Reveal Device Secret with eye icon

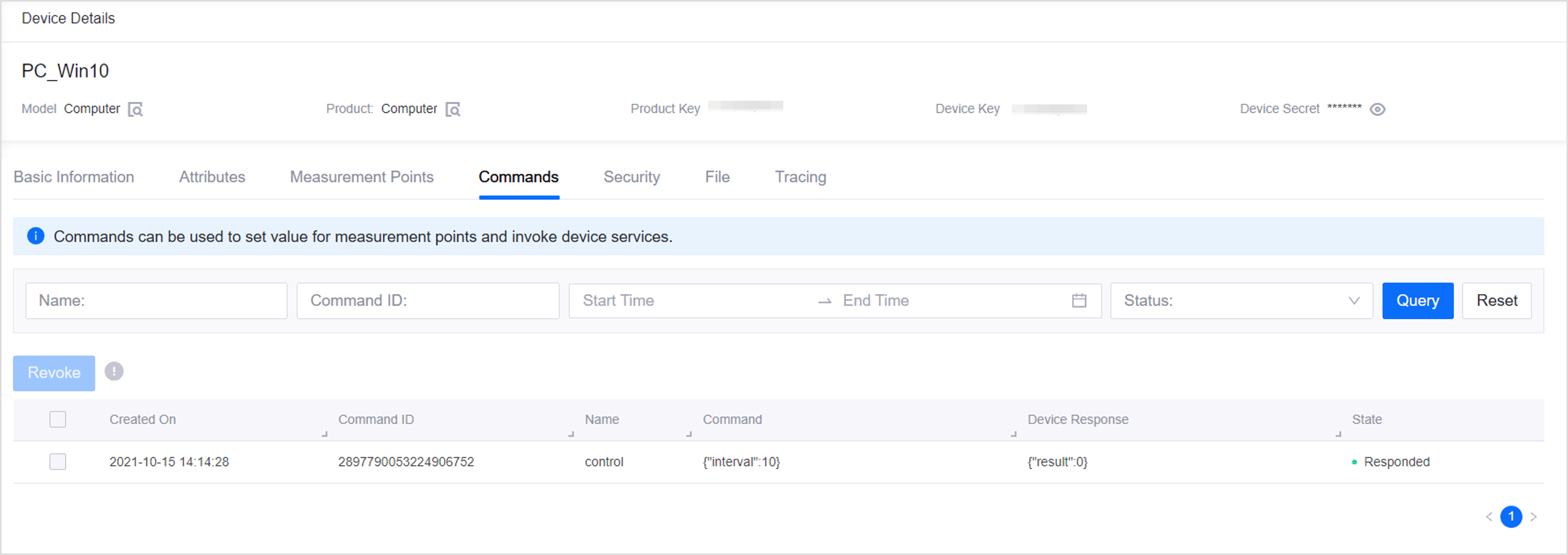pos(1377,110)
